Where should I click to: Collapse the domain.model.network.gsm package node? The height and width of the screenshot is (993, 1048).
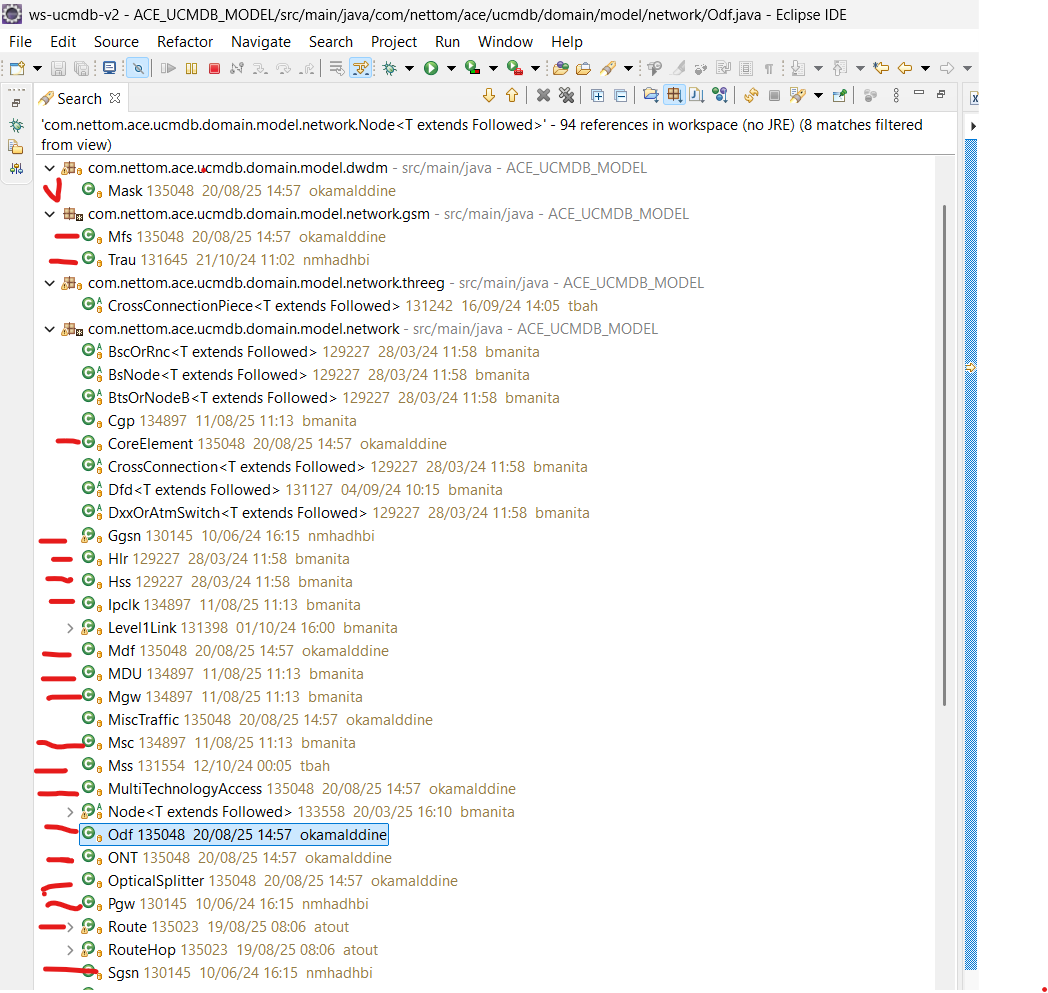point(50,214)
